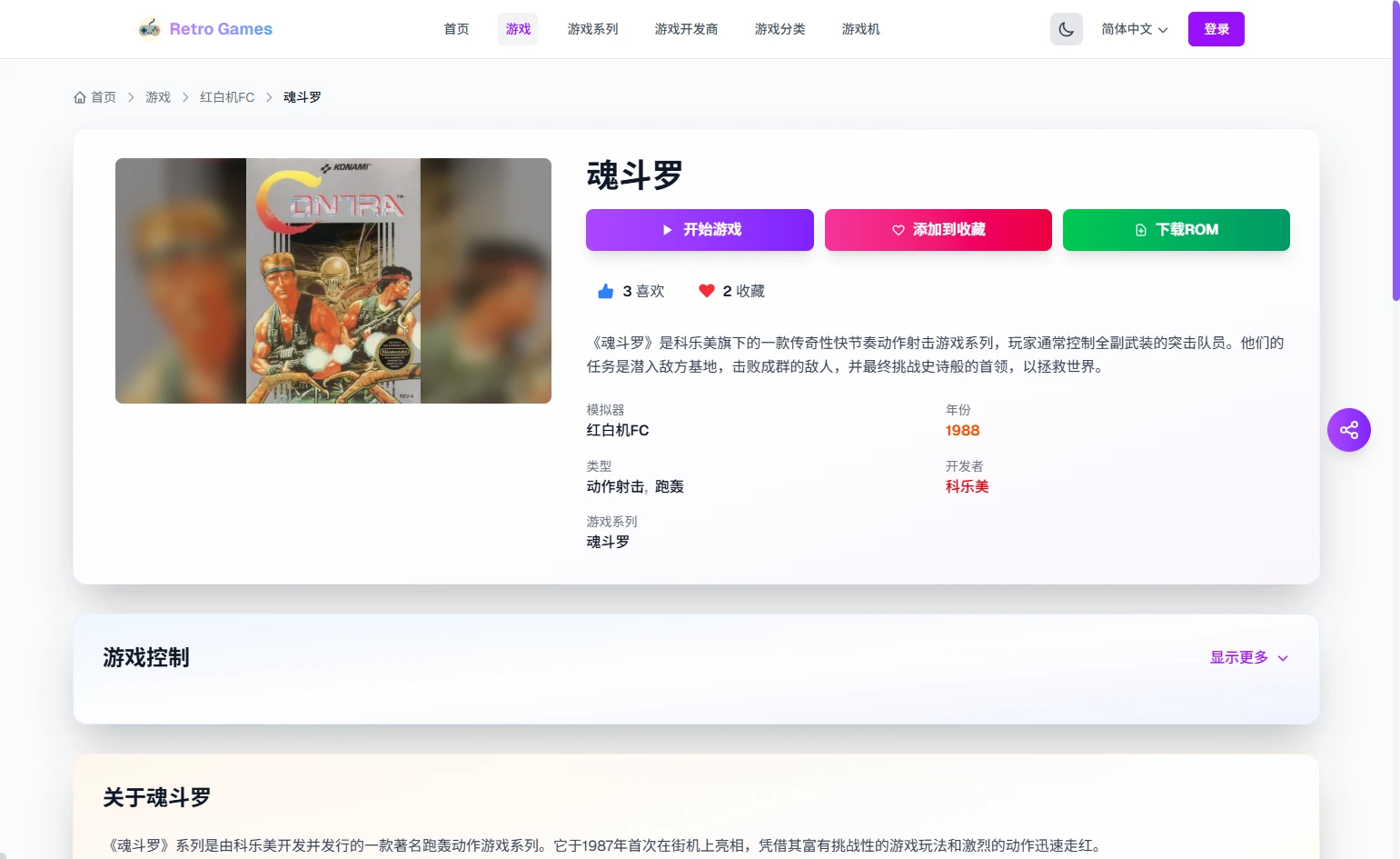Screen dimensions: 1400x859
Task: Click the 红白机FC breadcrumb link
Action: (x=227, y=97)
